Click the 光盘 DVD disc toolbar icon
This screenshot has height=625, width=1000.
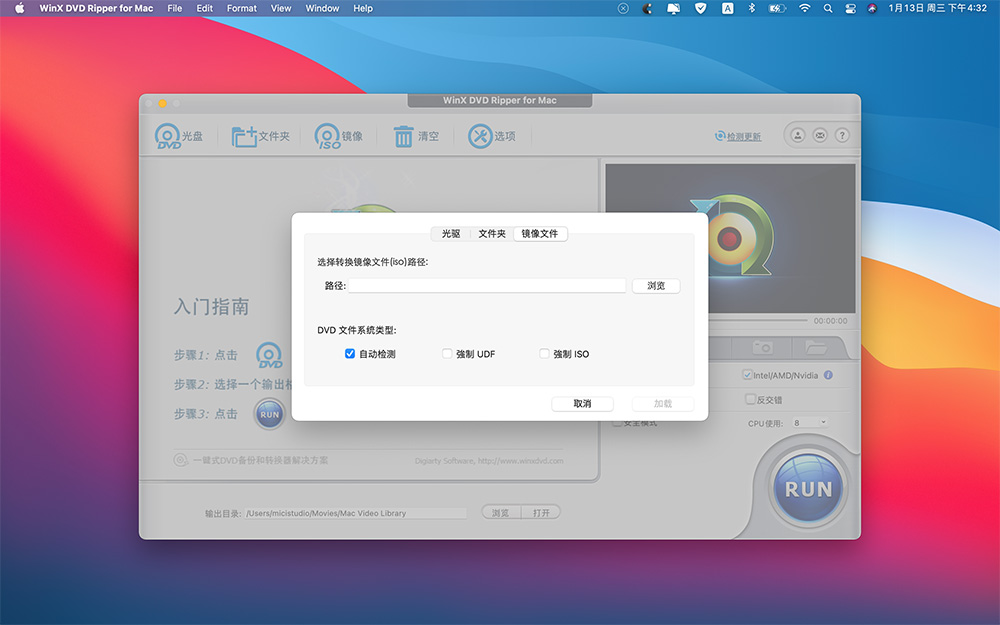[178, 136]
